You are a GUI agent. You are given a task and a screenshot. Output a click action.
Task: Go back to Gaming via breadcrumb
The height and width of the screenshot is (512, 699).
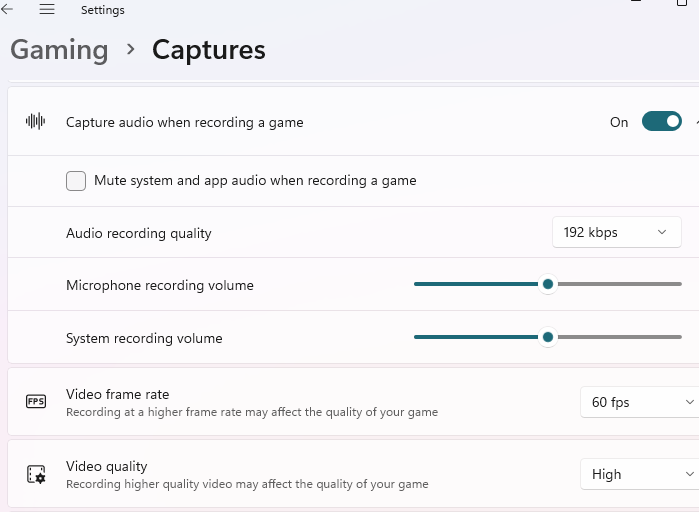click(59, 49)
